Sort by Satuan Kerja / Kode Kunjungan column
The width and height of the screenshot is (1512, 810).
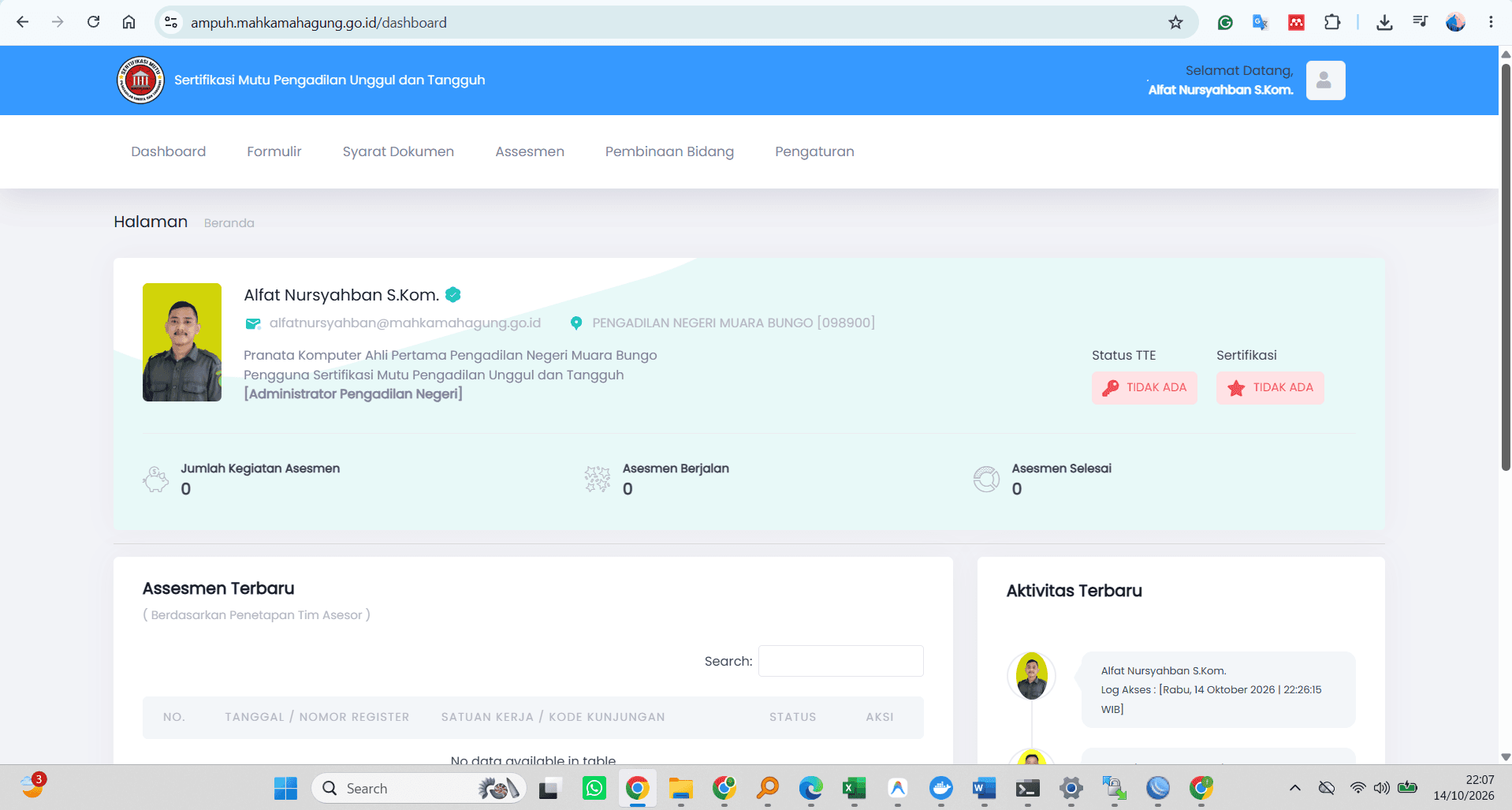click(x=553, y=717)
